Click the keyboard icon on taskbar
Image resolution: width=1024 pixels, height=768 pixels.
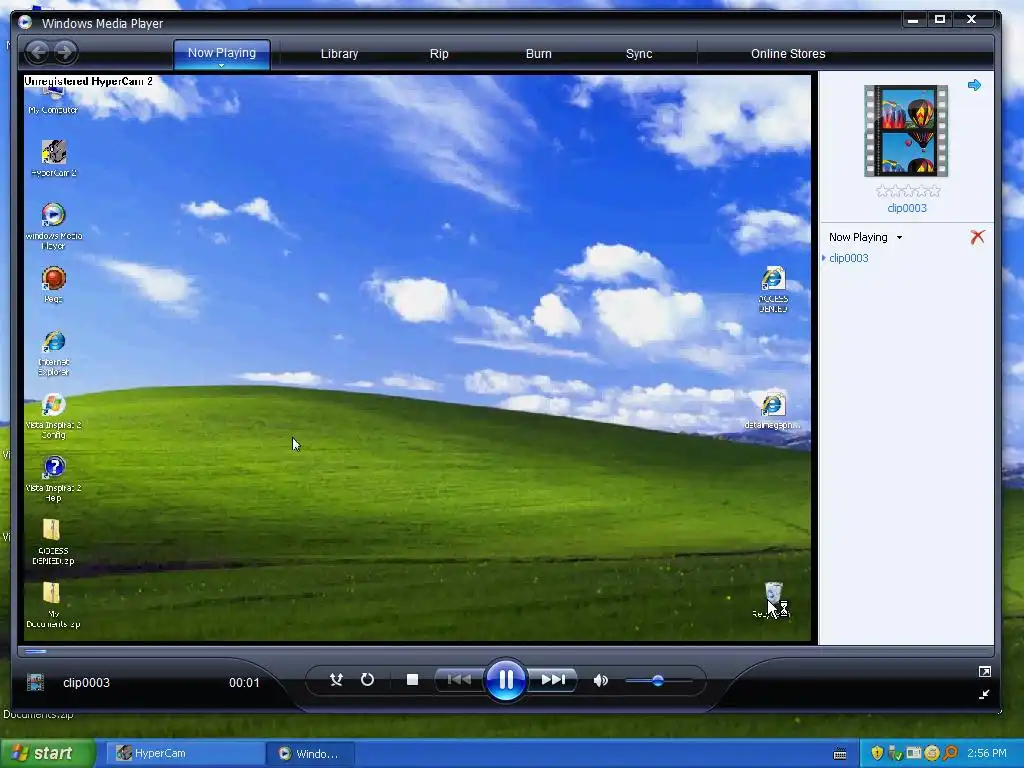click(840, 754)
